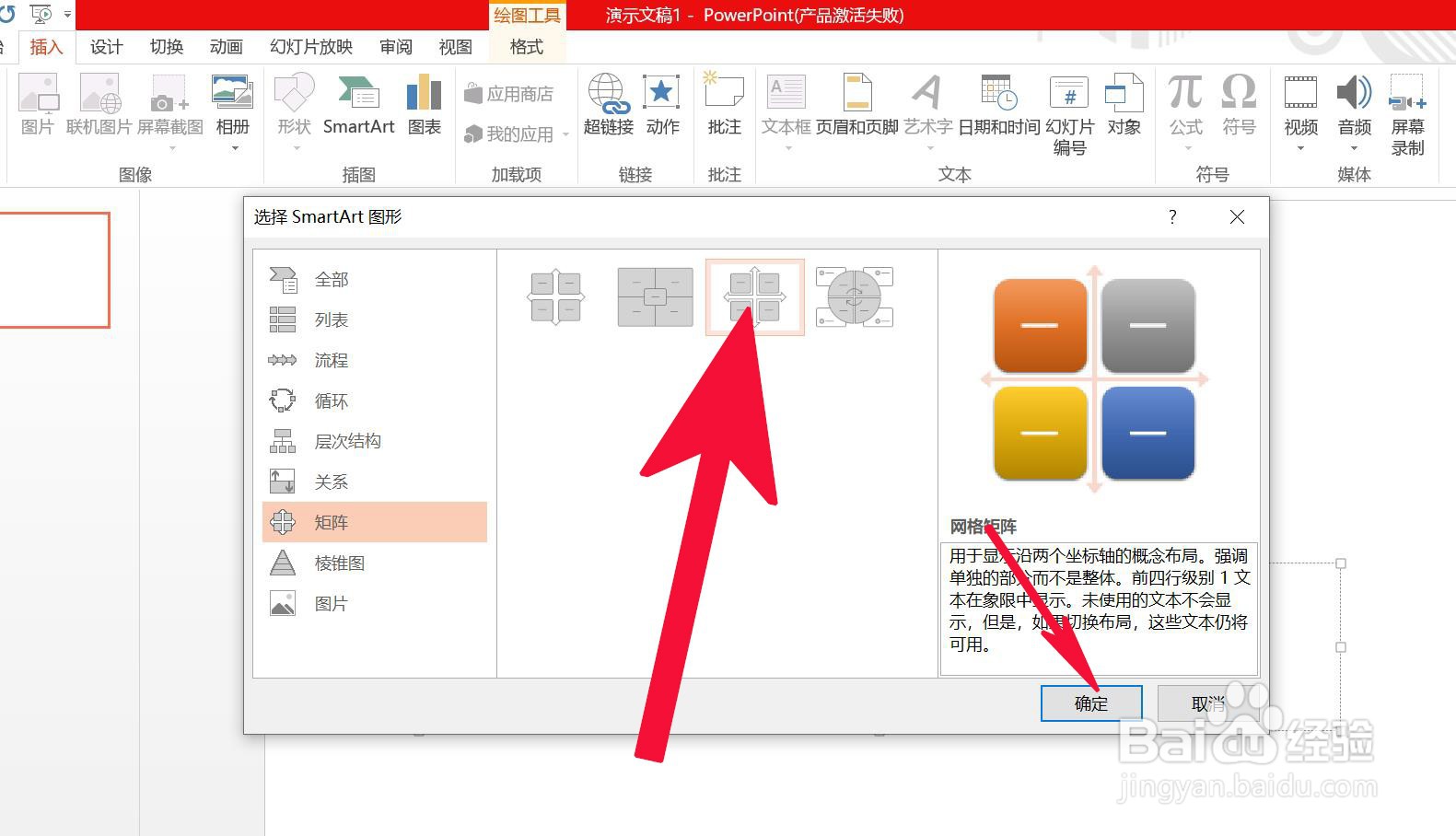Image resolution: width=1456 pixels, height=836 pixels.
Task: Click the Grid Matrix (网格矩阵) preview image
Action: click(1094, 379)
